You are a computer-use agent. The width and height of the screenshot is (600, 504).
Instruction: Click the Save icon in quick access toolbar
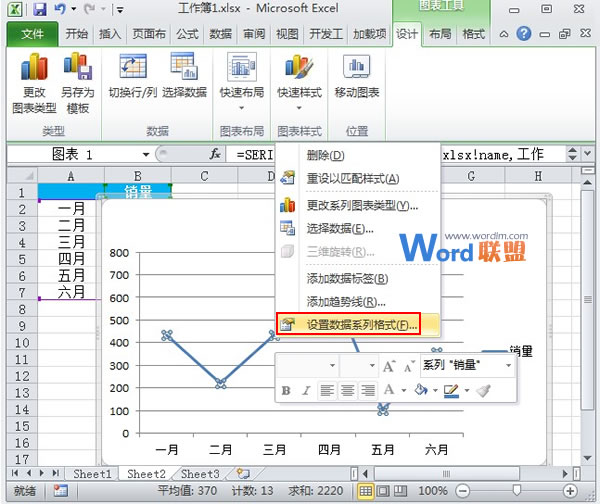(39, 9)
